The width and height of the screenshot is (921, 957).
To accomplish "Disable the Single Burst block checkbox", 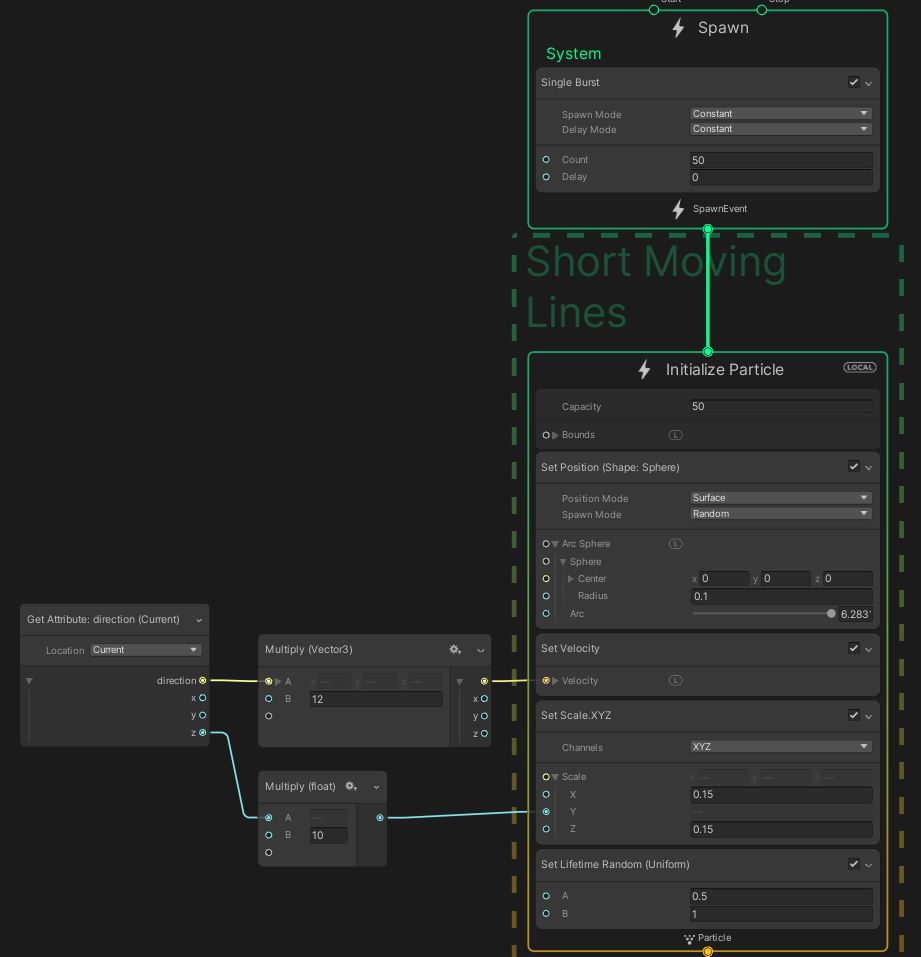I will [854, 82].
